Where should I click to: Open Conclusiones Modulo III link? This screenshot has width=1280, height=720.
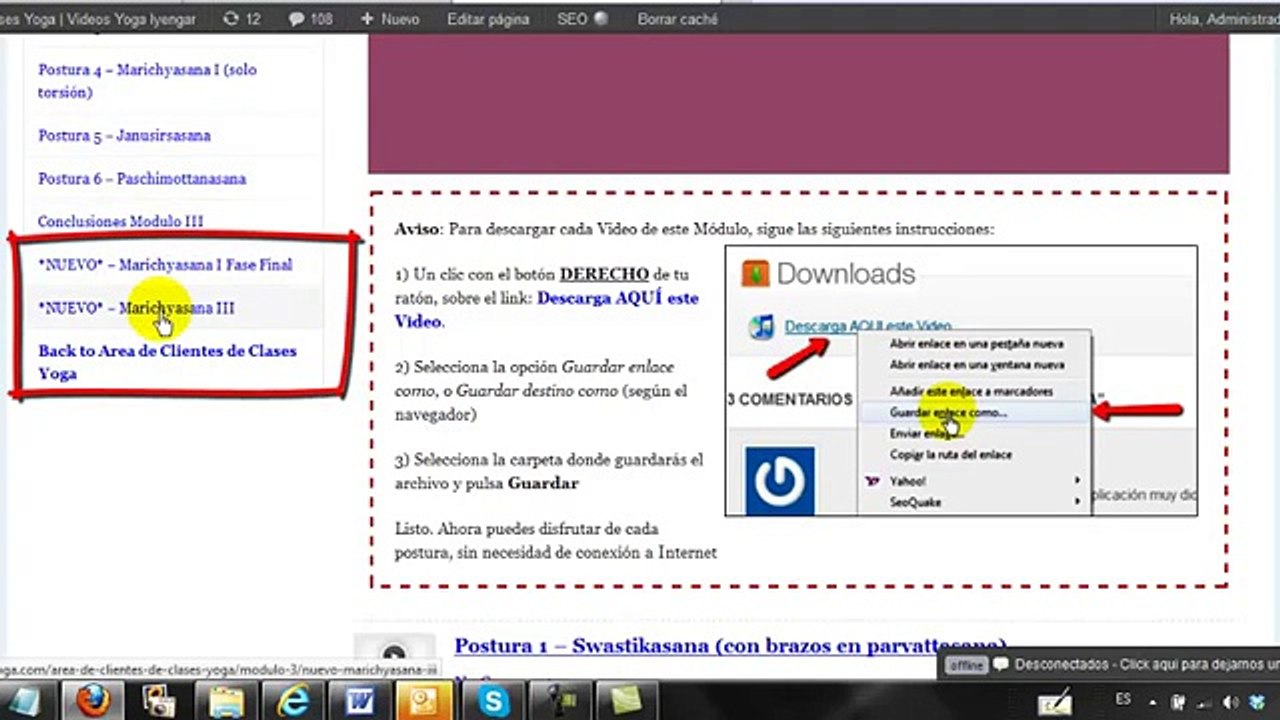point(121,221)
